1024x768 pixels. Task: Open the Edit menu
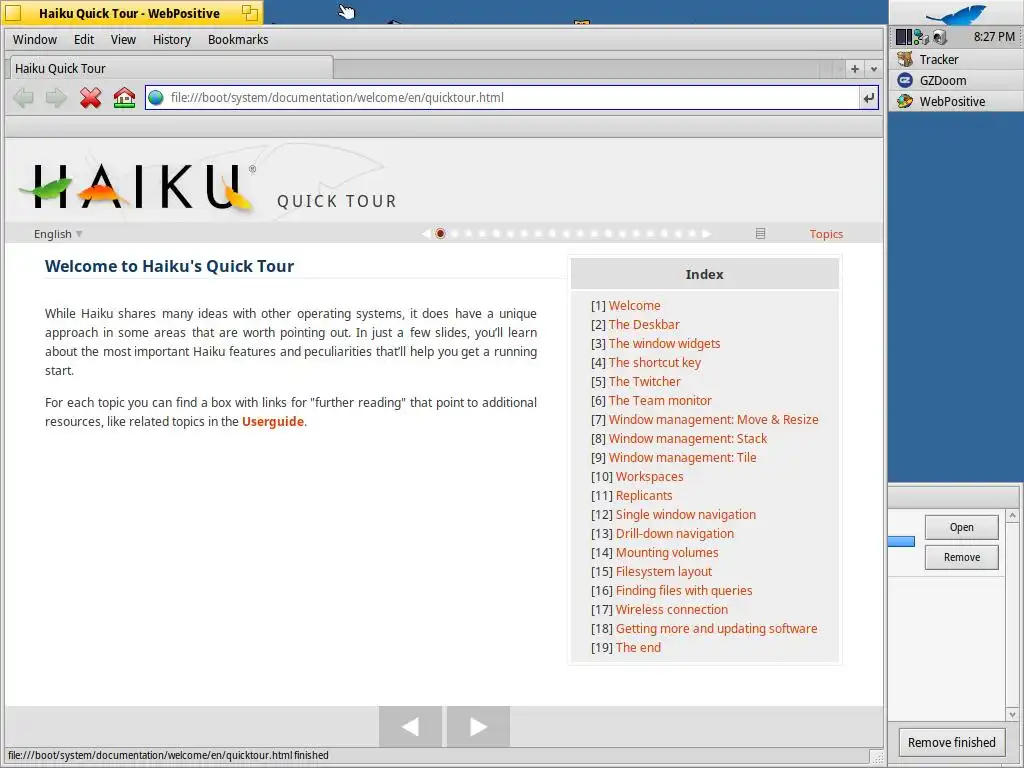[x=84, y=40]
